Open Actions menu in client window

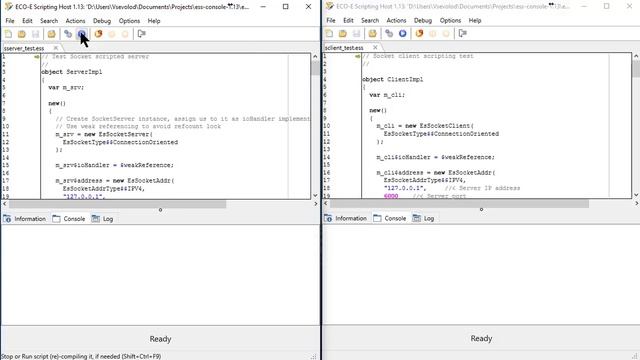(396, 20)
